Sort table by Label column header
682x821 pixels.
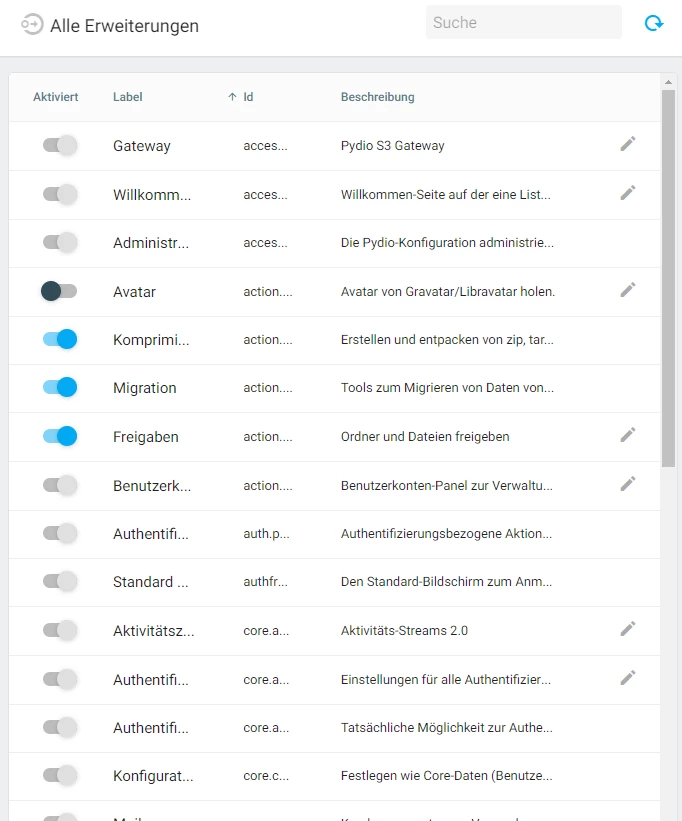(127, 97)
